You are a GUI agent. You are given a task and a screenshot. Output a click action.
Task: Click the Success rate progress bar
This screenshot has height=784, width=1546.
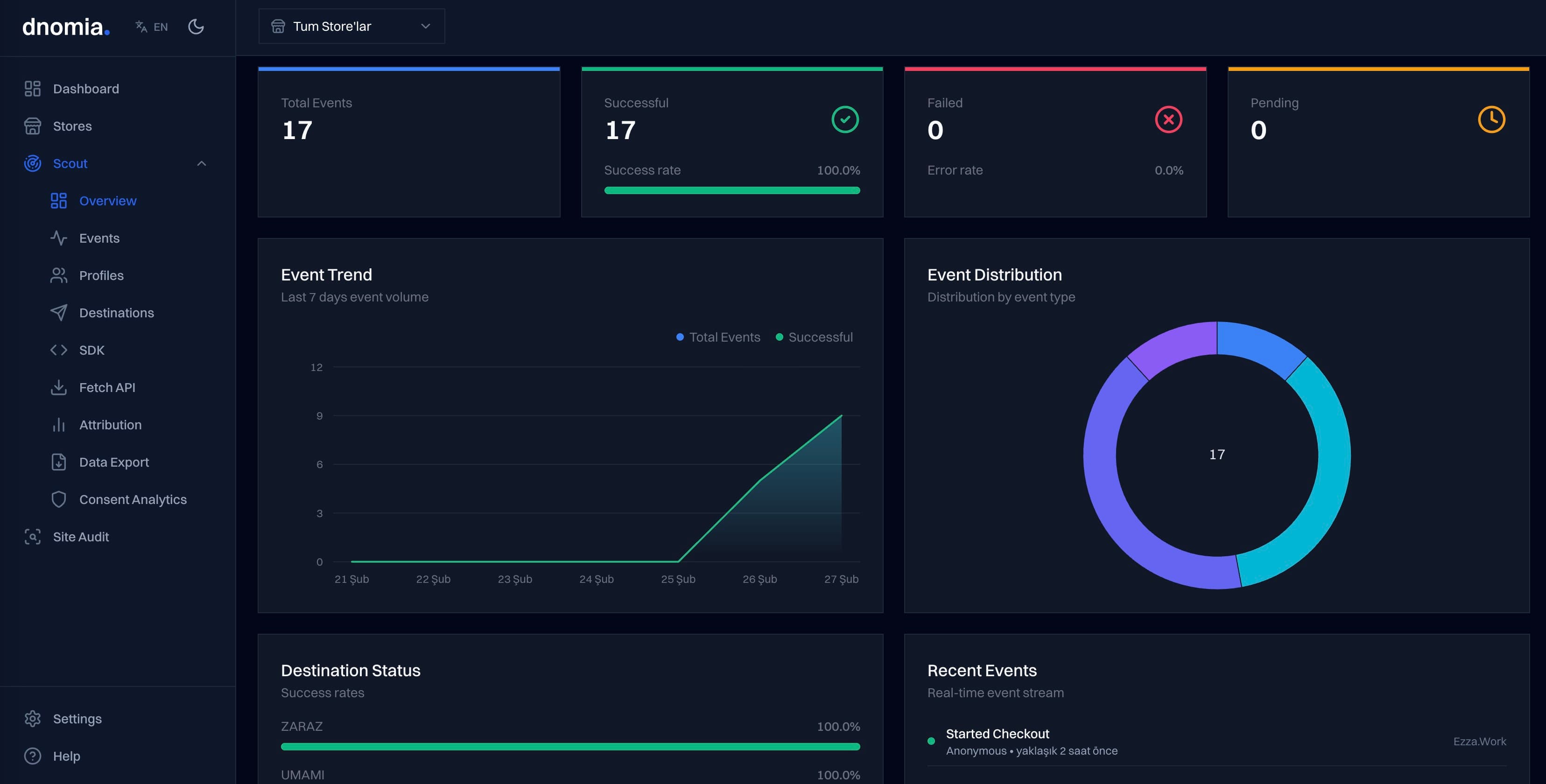click(x=731, y=190)
